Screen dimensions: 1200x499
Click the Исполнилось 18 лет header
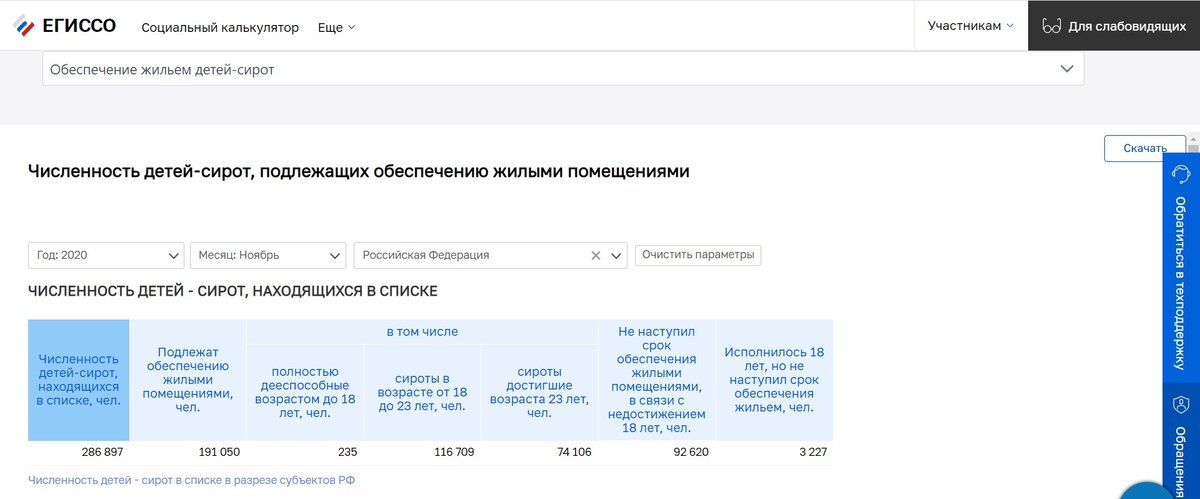pos(775,380)
